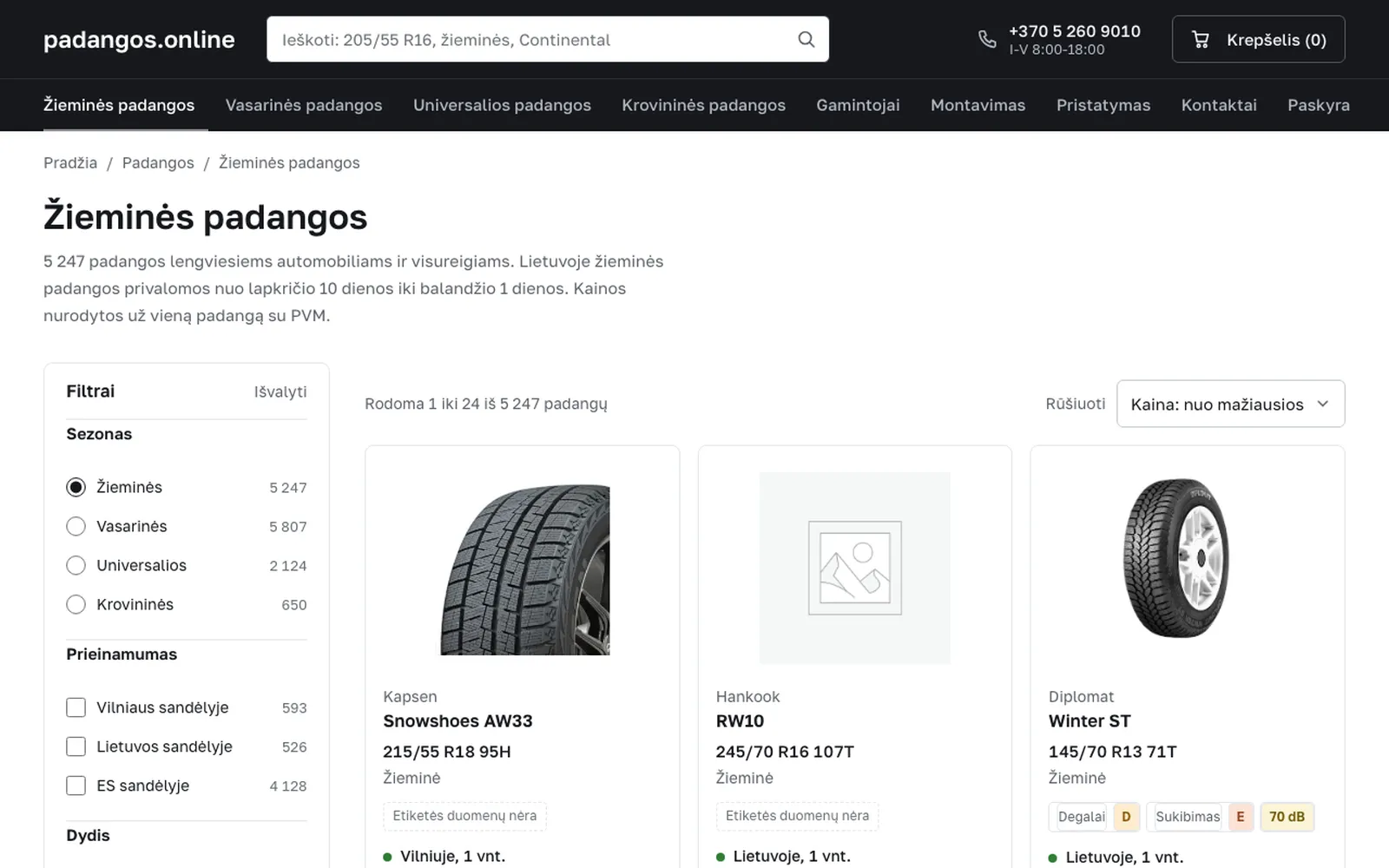The height and width of the screenshot is (868, 1389).
Task: Open the Kaina: nuo mažiausios sort dropdown
Action: coord(1230,404)
